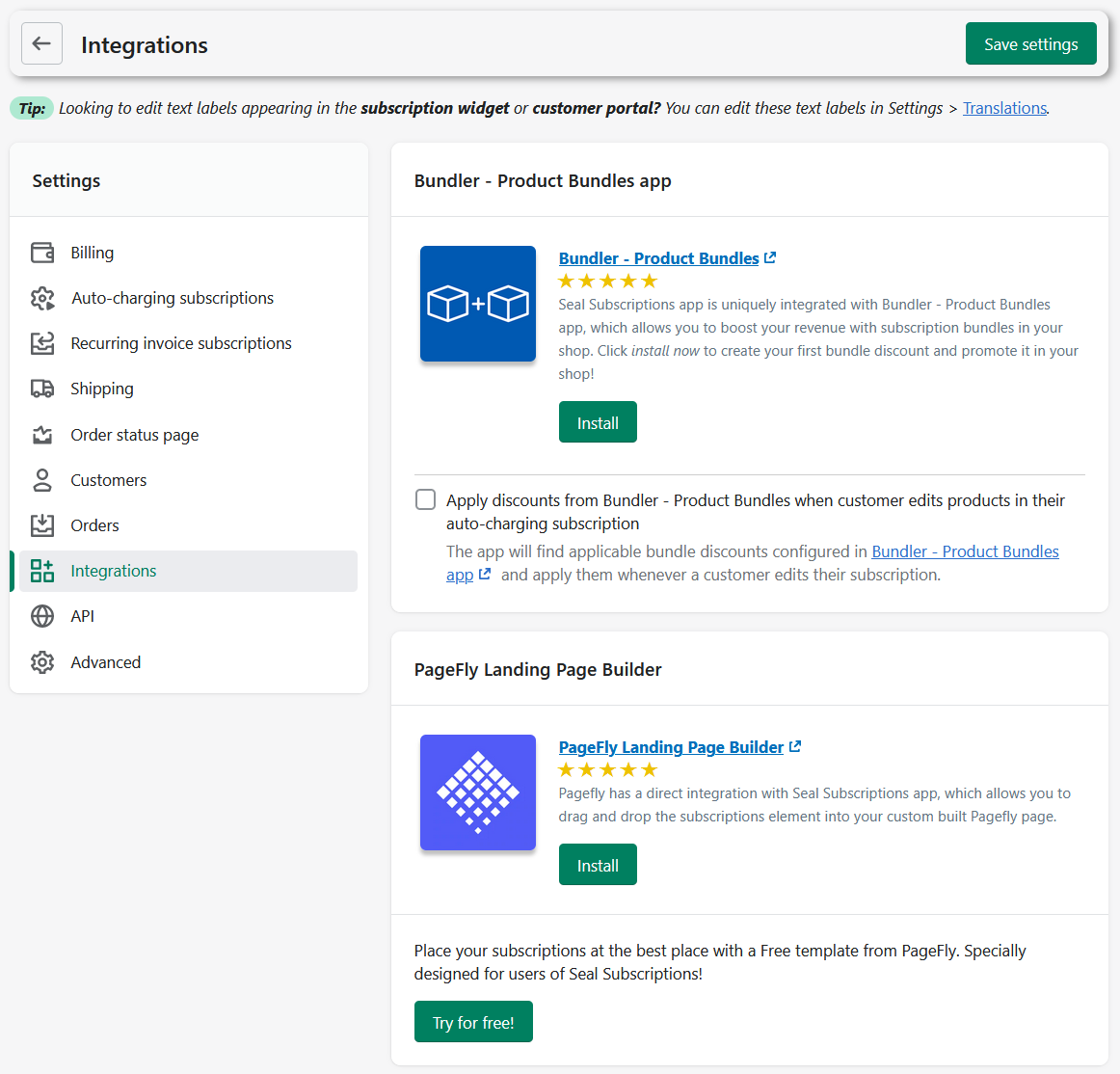
Task: Open Bundler - Product Bundles title link
Action: [658, 258]
